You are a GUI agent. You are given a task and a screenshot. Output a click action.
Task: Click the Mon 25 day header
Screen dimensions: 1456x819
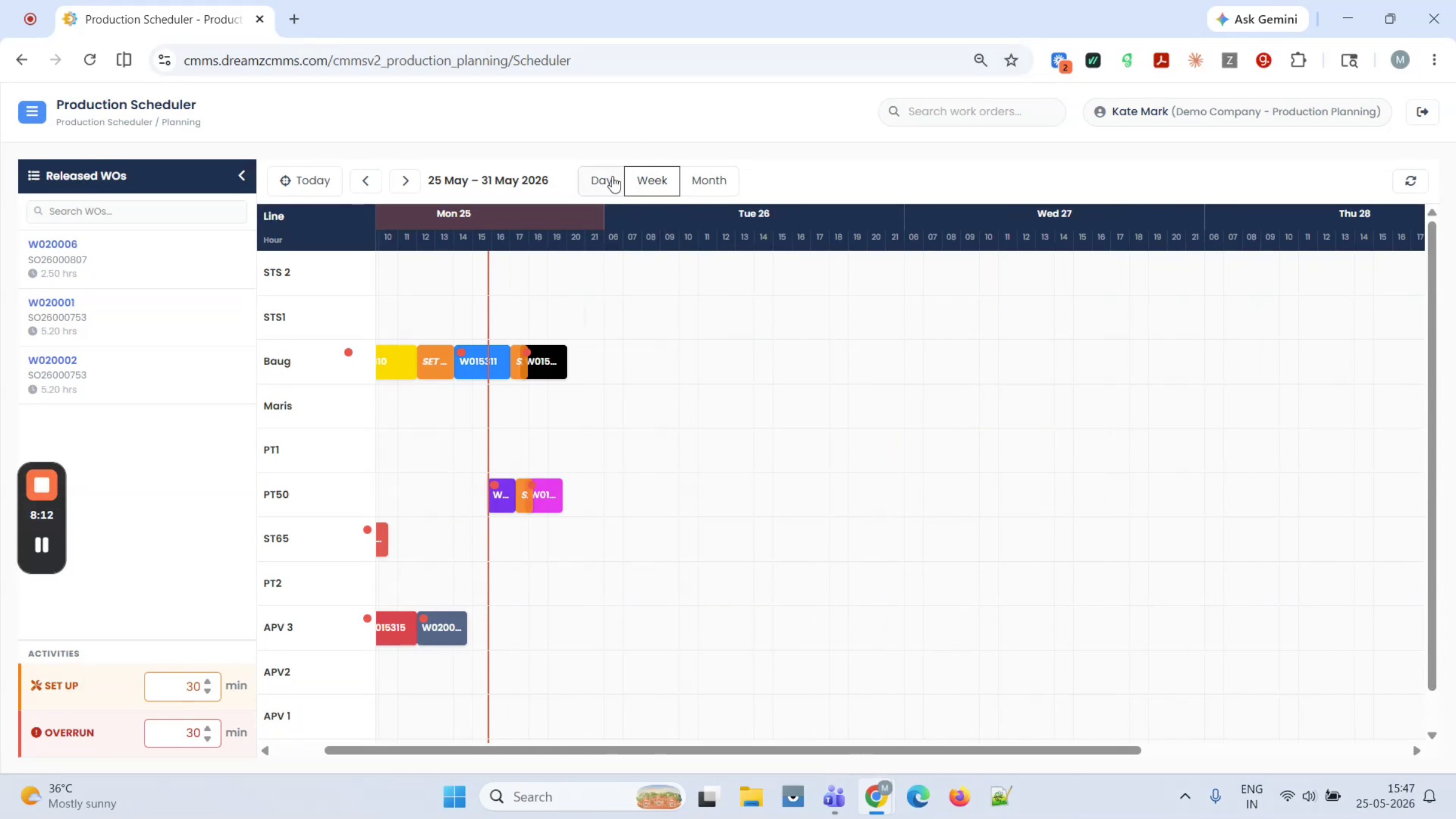tap(453, 214)
